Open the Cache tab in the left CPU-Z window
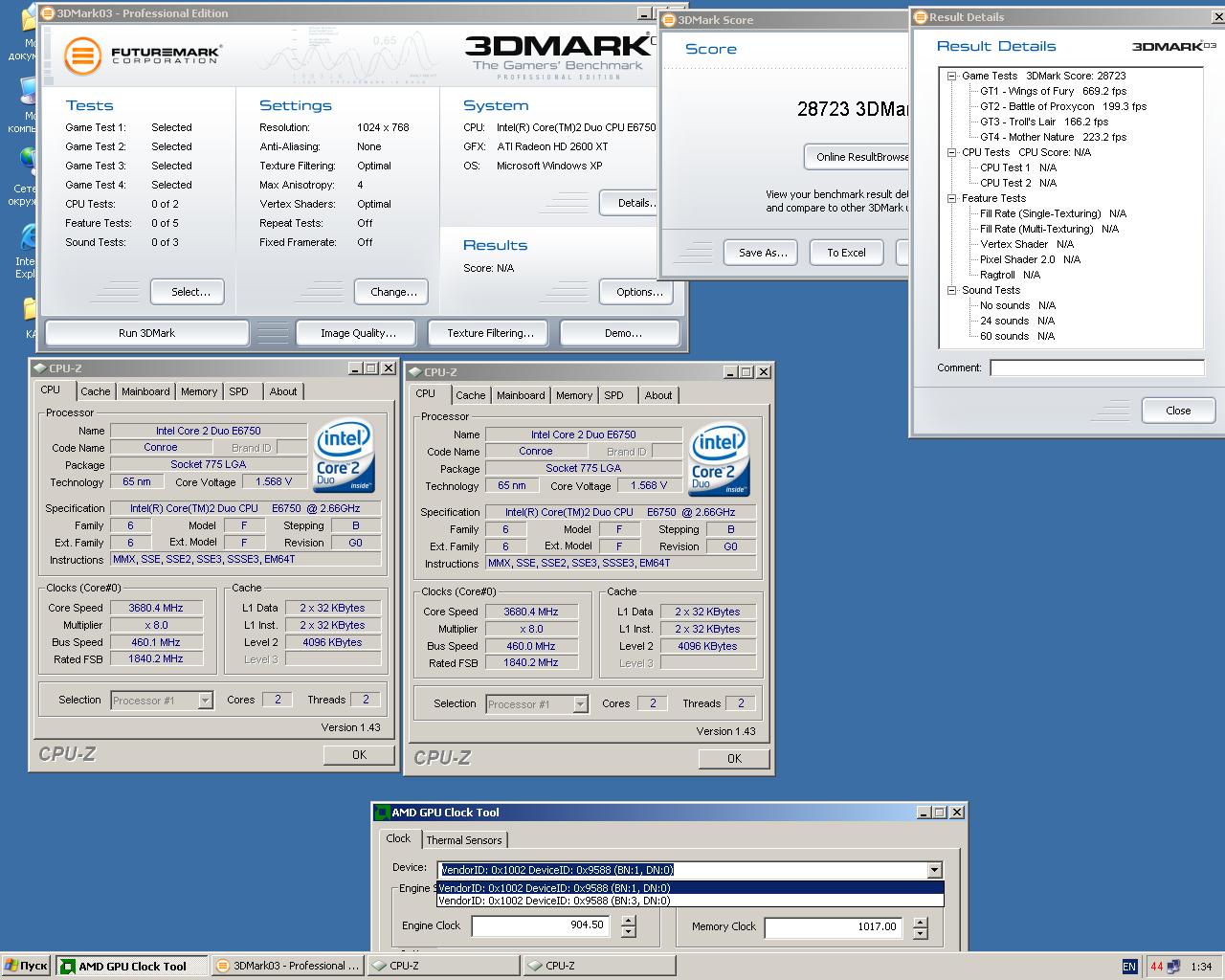The width and height of the screenshot is (1225, 980). tap(95, 391)
